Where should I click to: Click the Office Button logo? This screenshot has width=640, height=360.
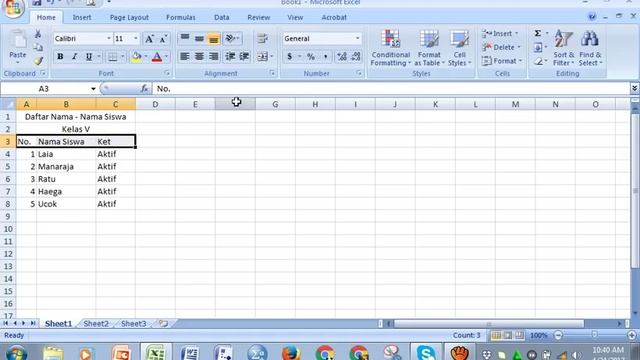13,8
